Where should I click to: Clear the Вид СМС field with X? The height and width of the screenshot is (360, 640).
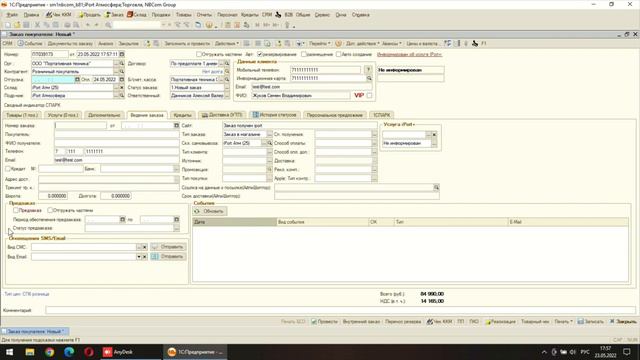click(x=144, y=247)
